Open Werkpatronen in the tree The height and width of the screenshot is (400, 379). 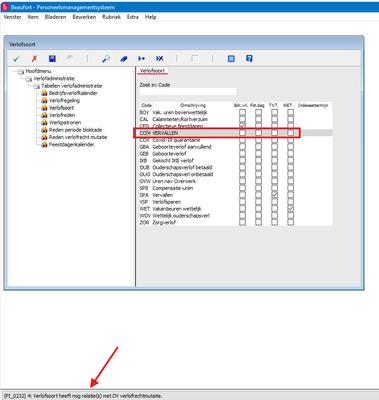click(65, 122)
